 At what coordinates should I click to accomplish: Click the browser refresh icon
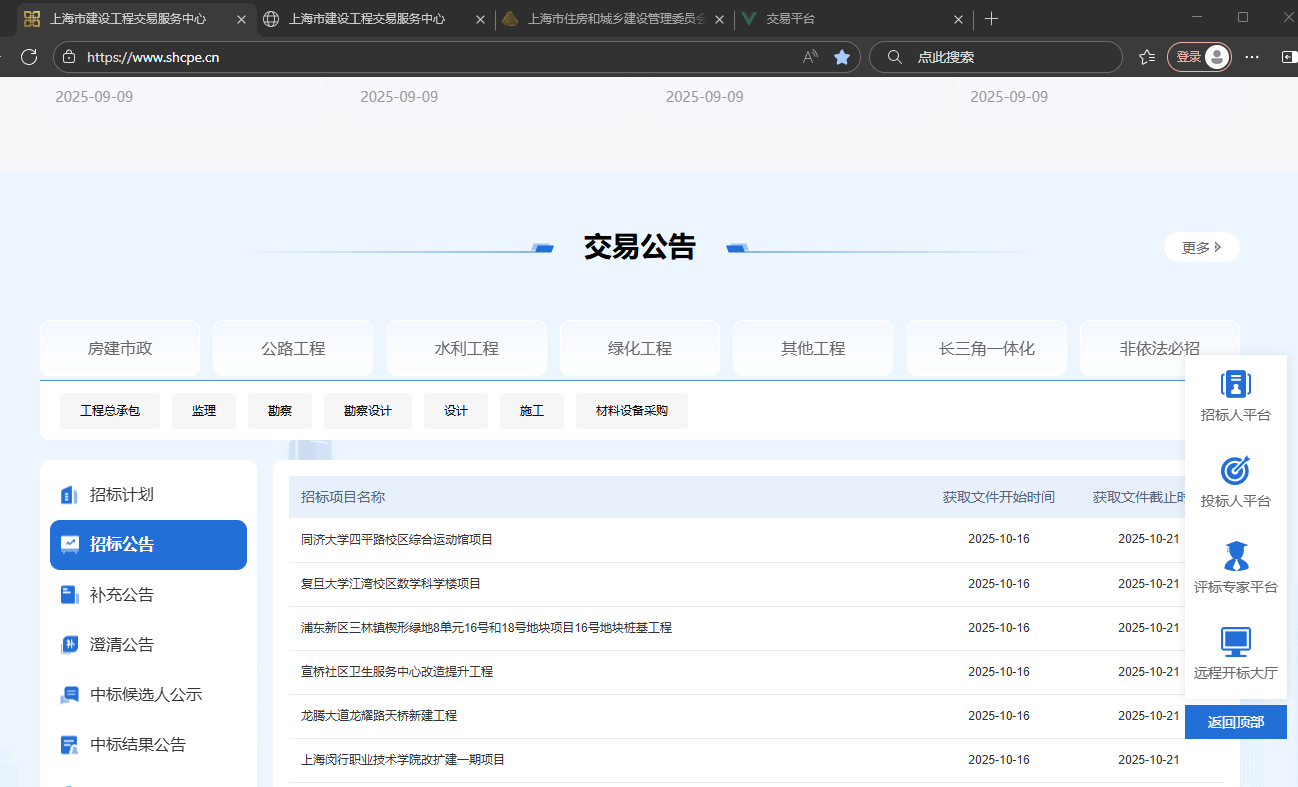(29, 57)
